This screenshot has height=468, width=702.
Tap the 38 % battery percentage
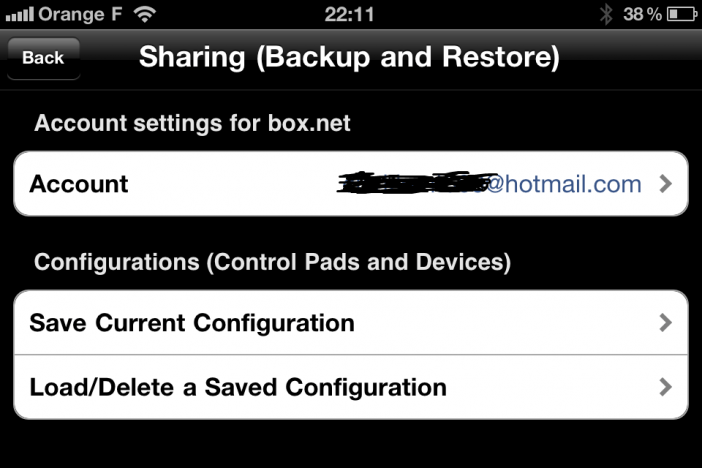pos(642,14)
